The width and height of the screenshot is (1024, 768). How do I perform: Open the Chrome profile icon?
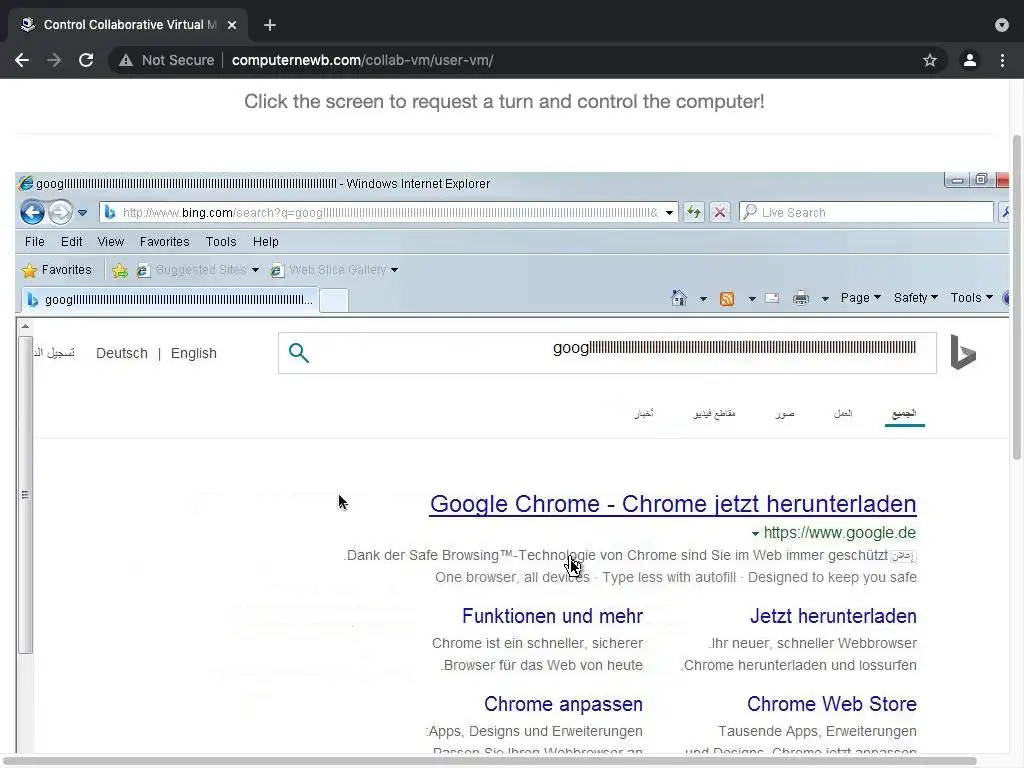970,60
